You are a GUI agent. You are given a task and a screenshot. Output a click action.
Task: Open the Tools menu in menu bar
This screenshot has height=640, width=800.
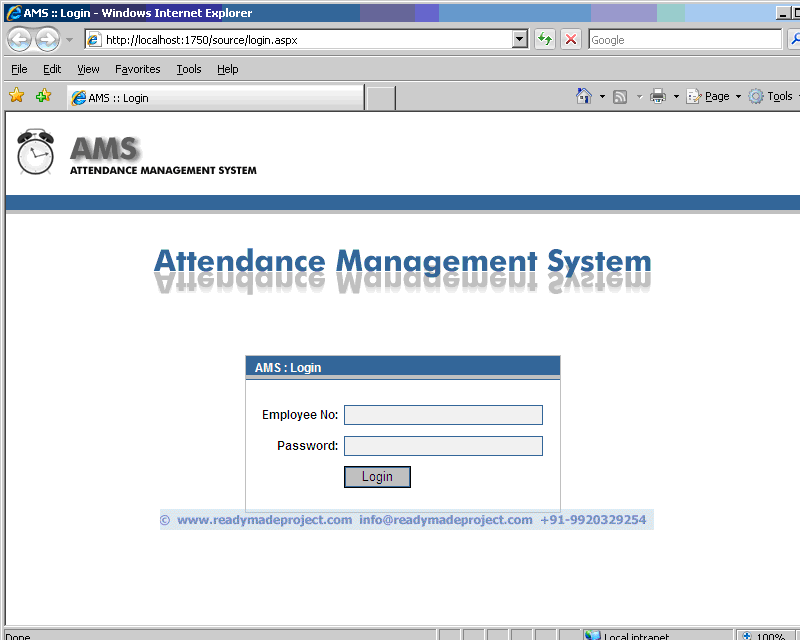coord(189,69)
